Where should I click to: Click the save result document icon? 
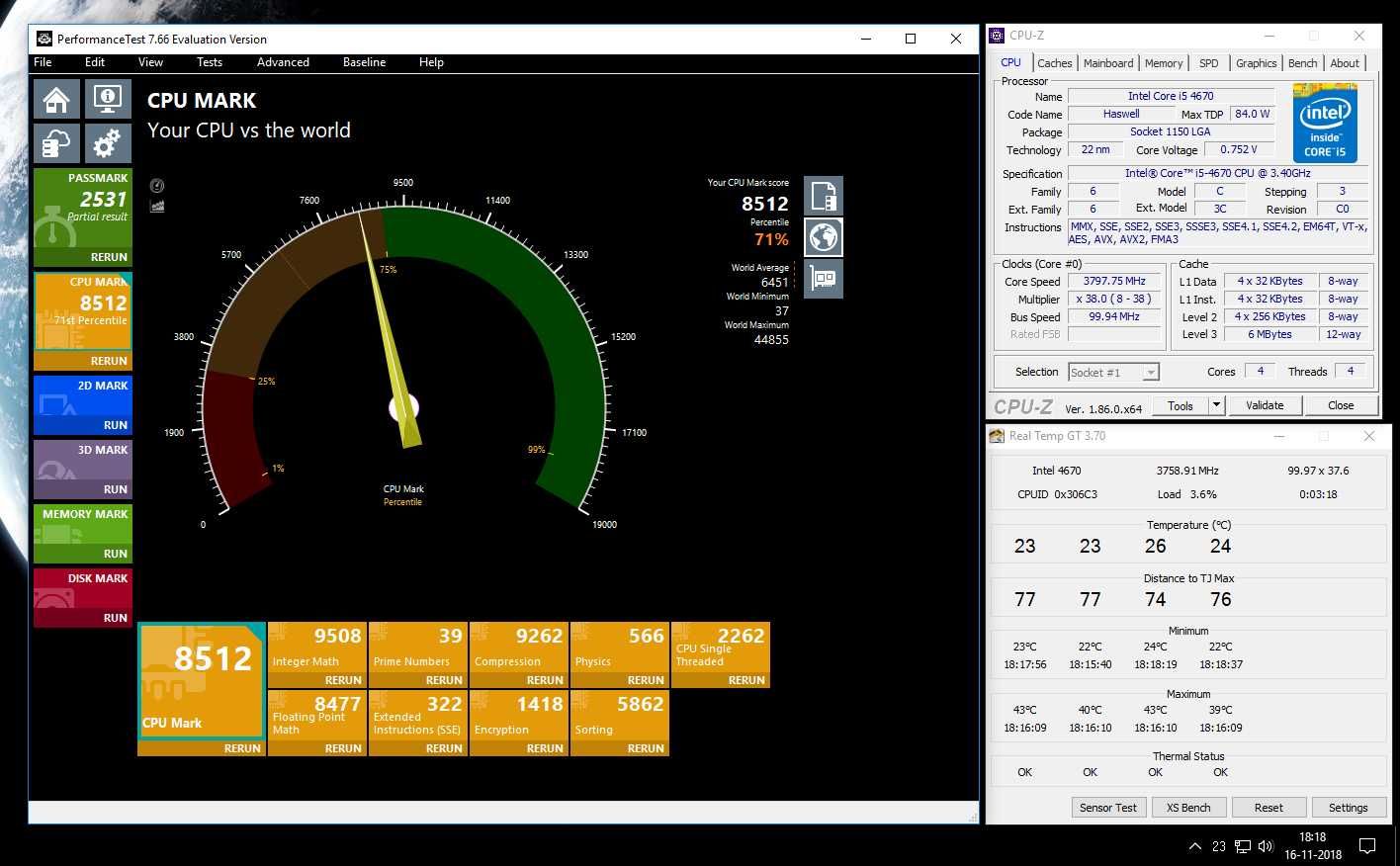pos(824,196)
